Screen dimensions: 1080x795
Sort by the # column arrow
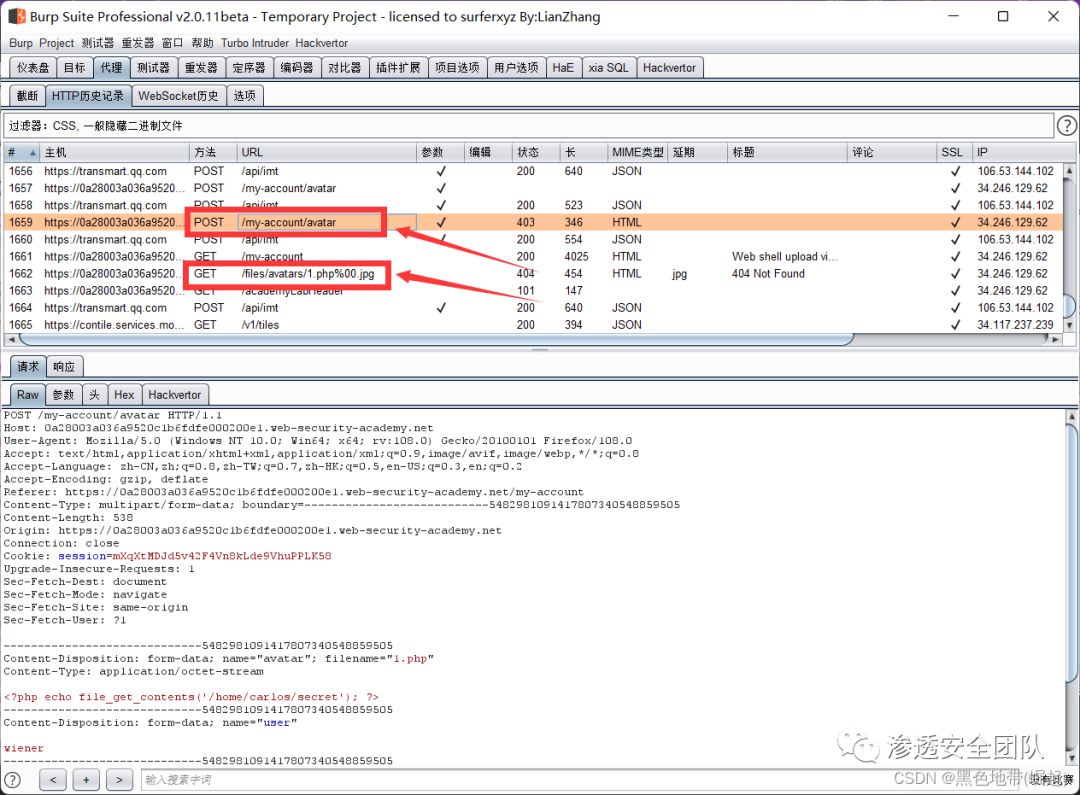32,152
